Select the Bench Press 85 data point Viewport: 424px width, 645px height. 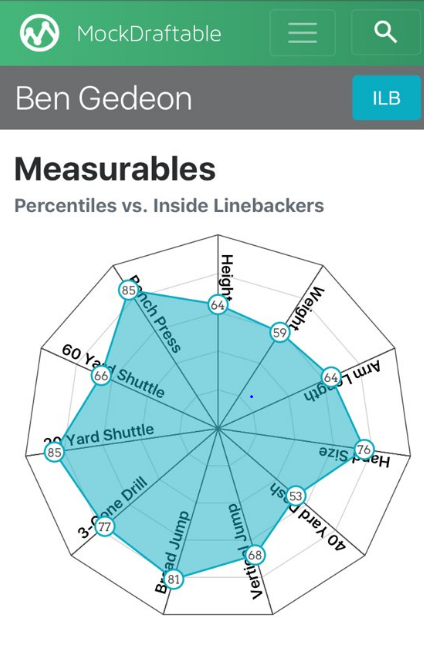click(128, 290)
